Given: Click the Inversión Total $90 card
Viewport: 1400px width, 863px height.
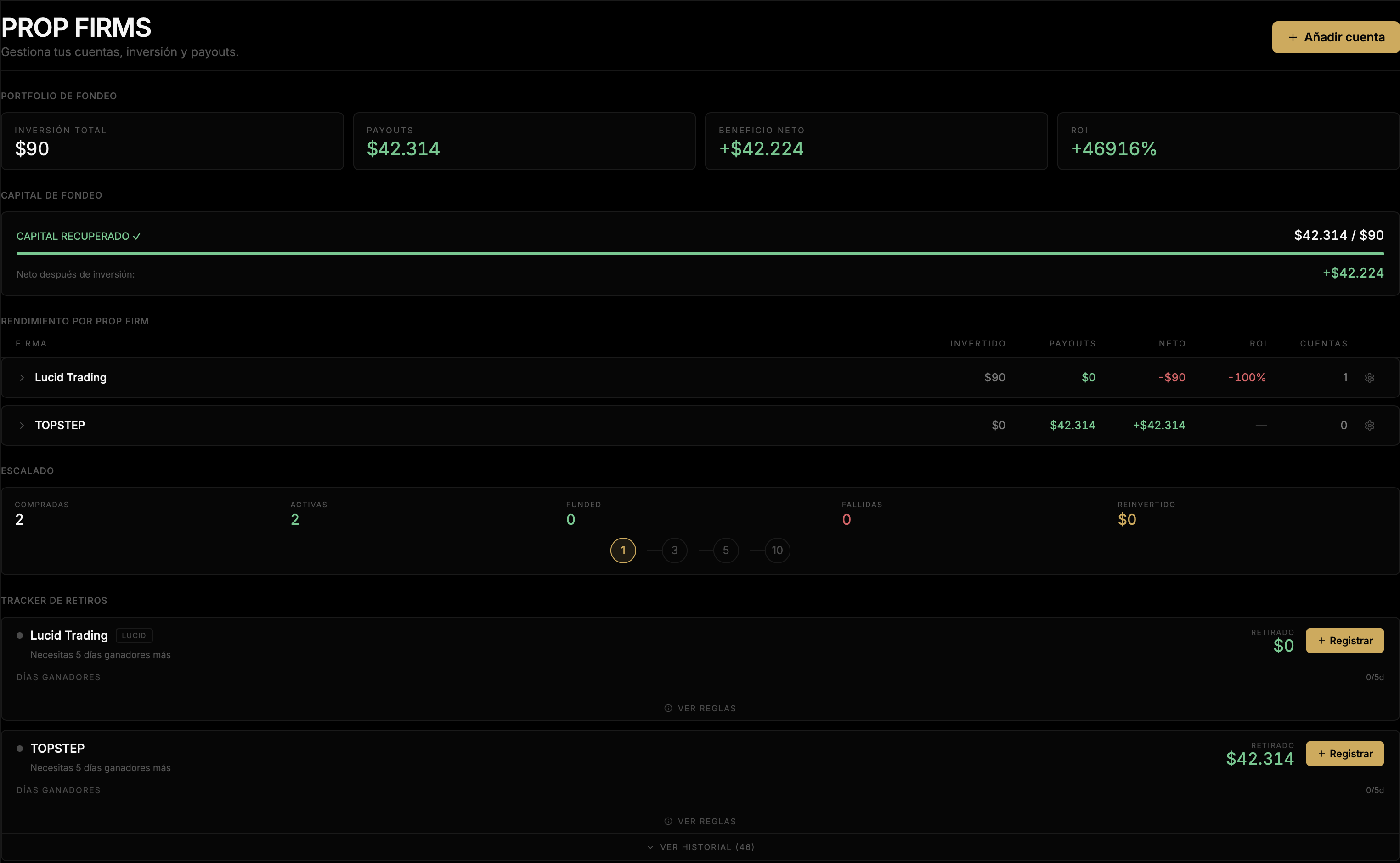Looking at the screenshot, I should 172,141.
